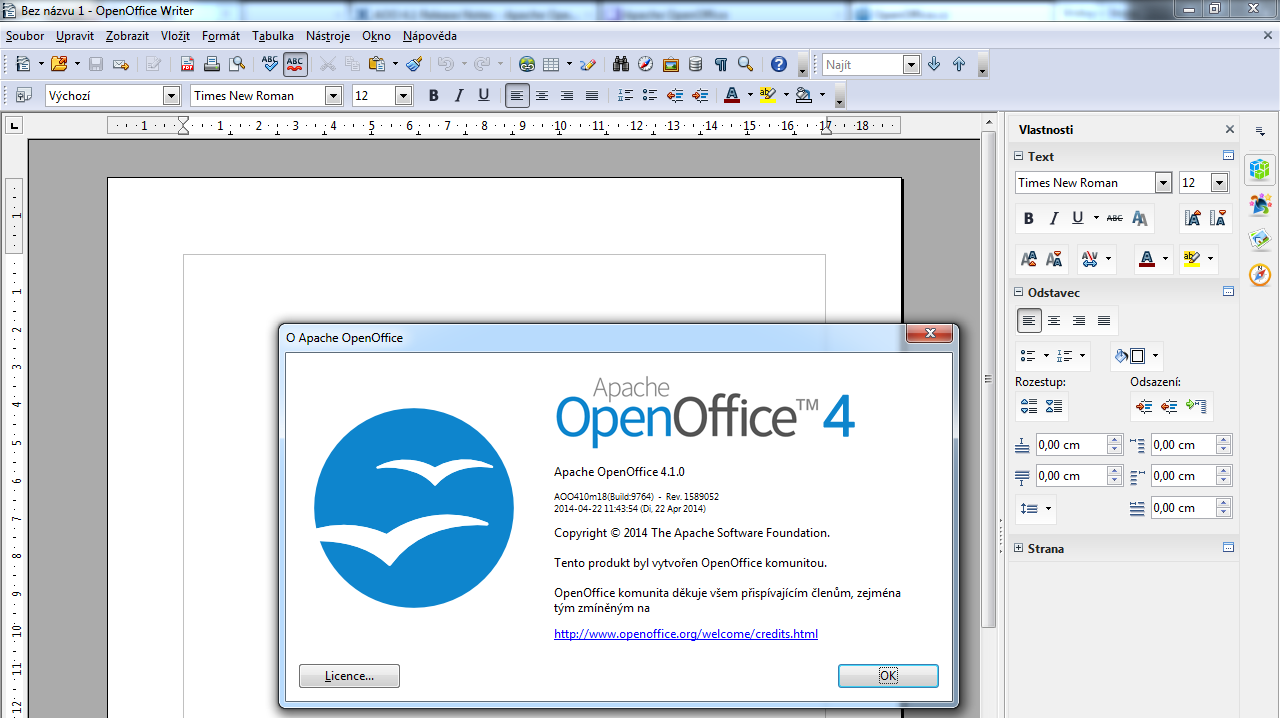Collapse the Odstavec section in sidebar
This screenshot has width=1280, height=718.
click(1019, 292)
